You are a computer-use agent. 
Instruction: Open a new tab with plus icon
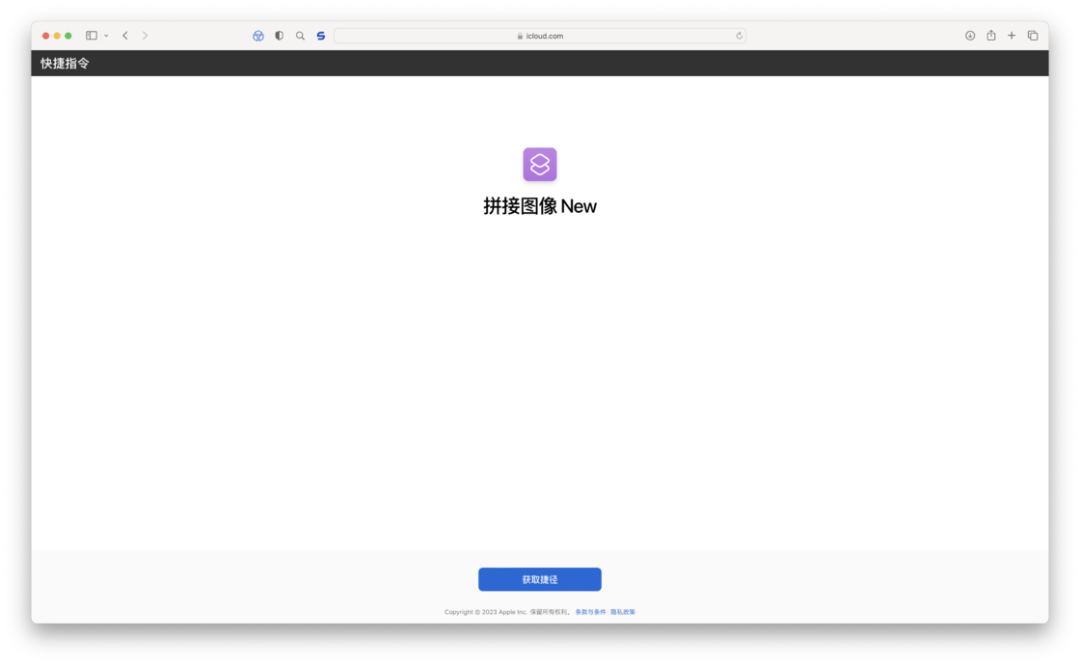click(1011, 35)
